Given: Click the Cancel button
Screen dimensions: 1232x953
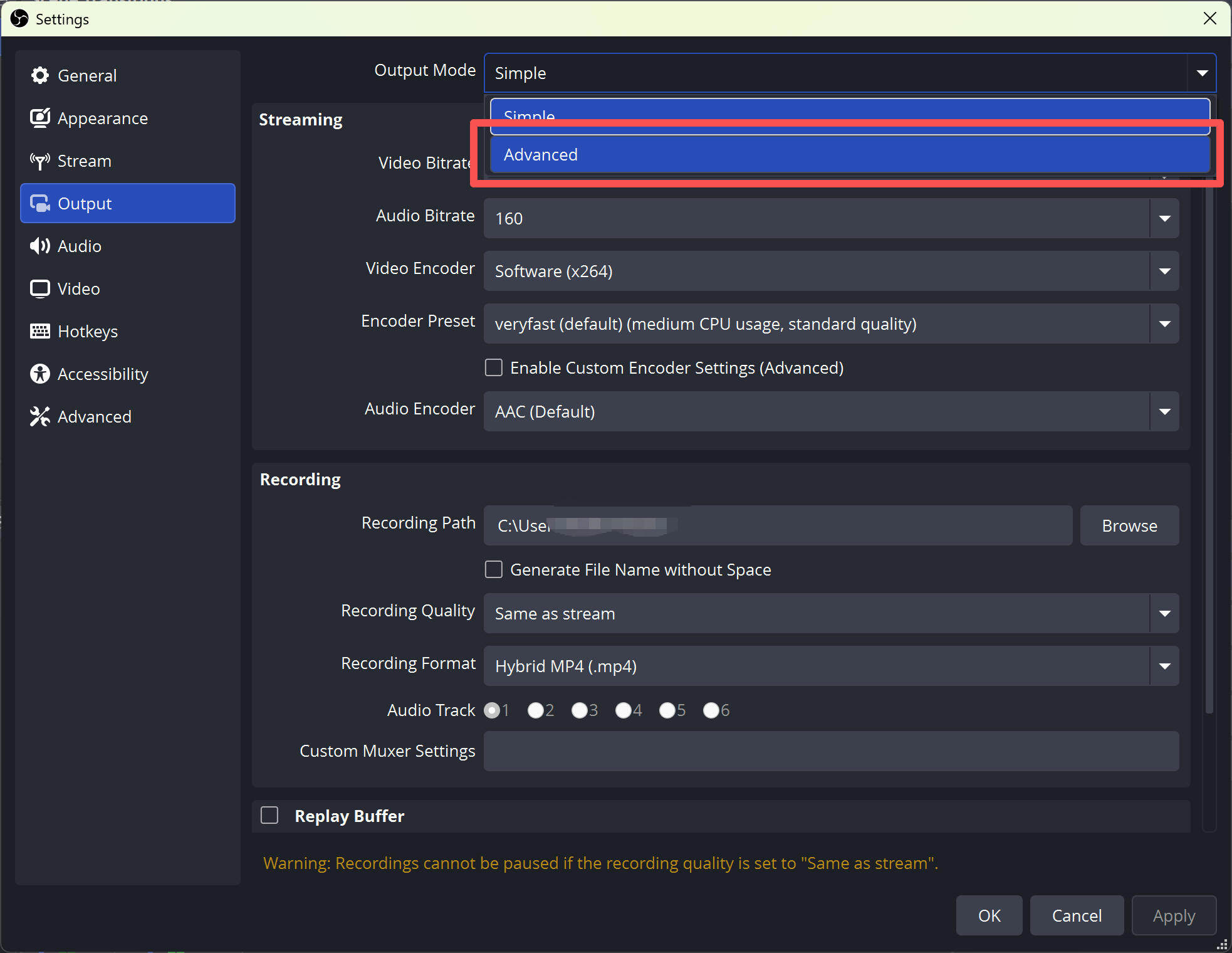Looking at the screenshot, I should (1077, 915).
